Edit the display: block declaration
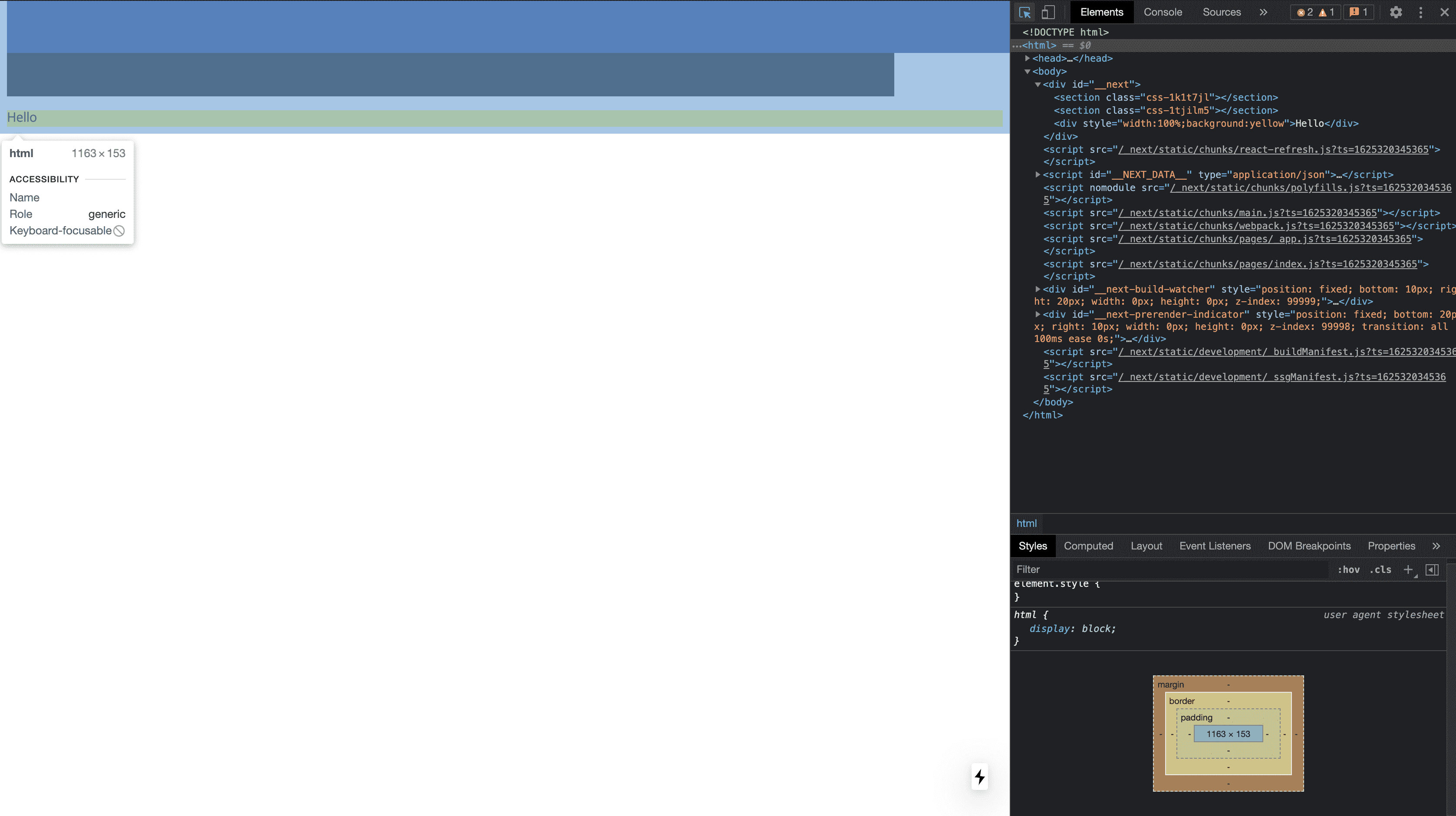Screen dimensions: 1456x816 tap(1072, 628)
